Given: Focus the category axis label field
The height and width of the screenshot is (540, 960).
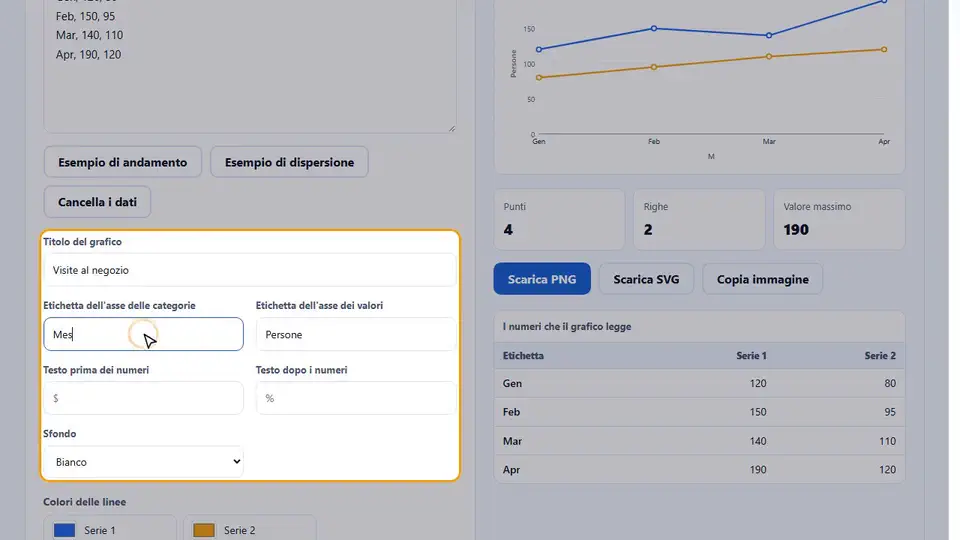Looking at the screenshot, I should 143,334.
